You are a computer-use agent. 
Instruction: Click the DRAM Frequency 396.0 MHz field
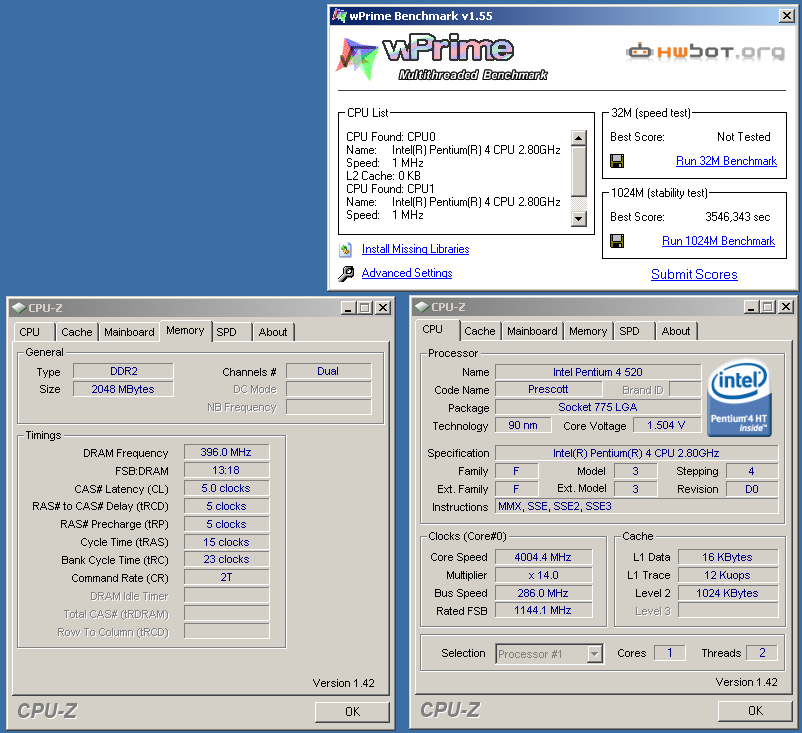pos(226,452)
